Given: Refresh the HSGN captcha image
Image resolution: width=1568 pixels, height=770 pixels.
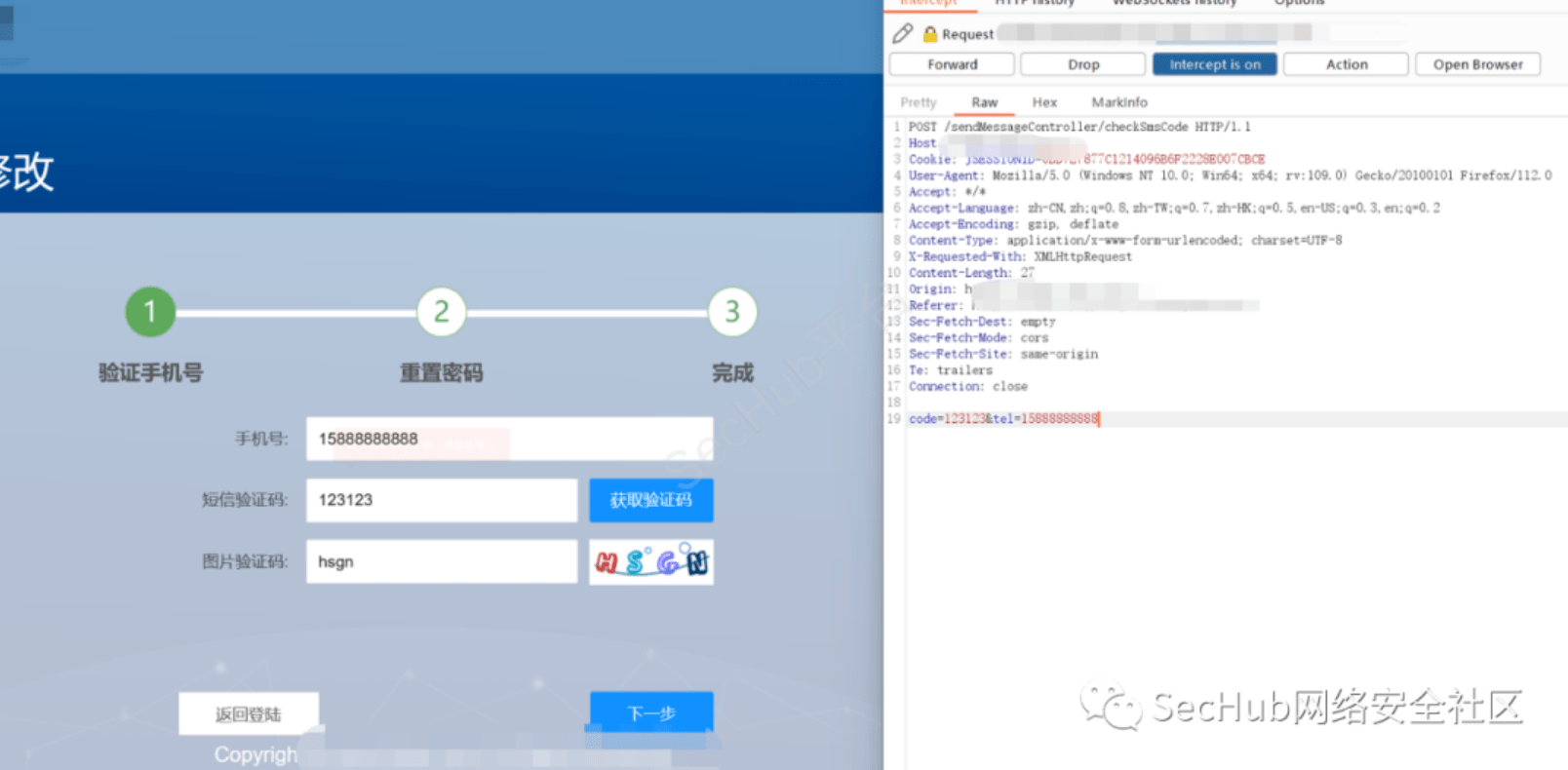Looking at the screenshot, I should point(651,562).
